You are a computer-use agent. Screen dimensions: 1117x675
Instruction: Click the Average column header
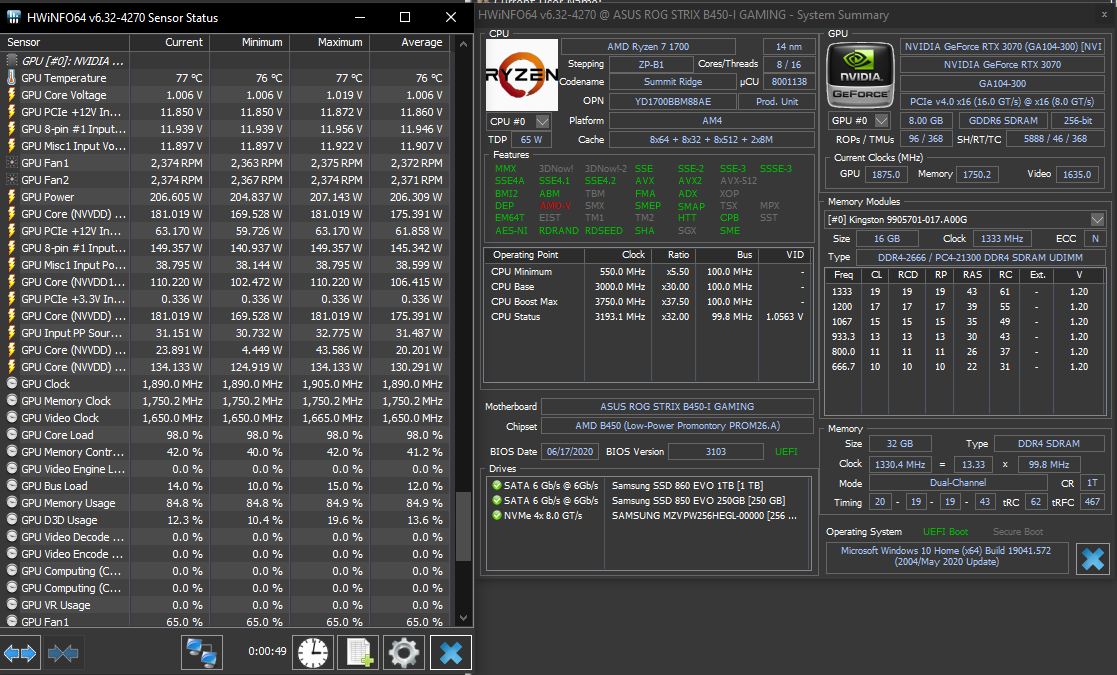click(x=410, y=42)
